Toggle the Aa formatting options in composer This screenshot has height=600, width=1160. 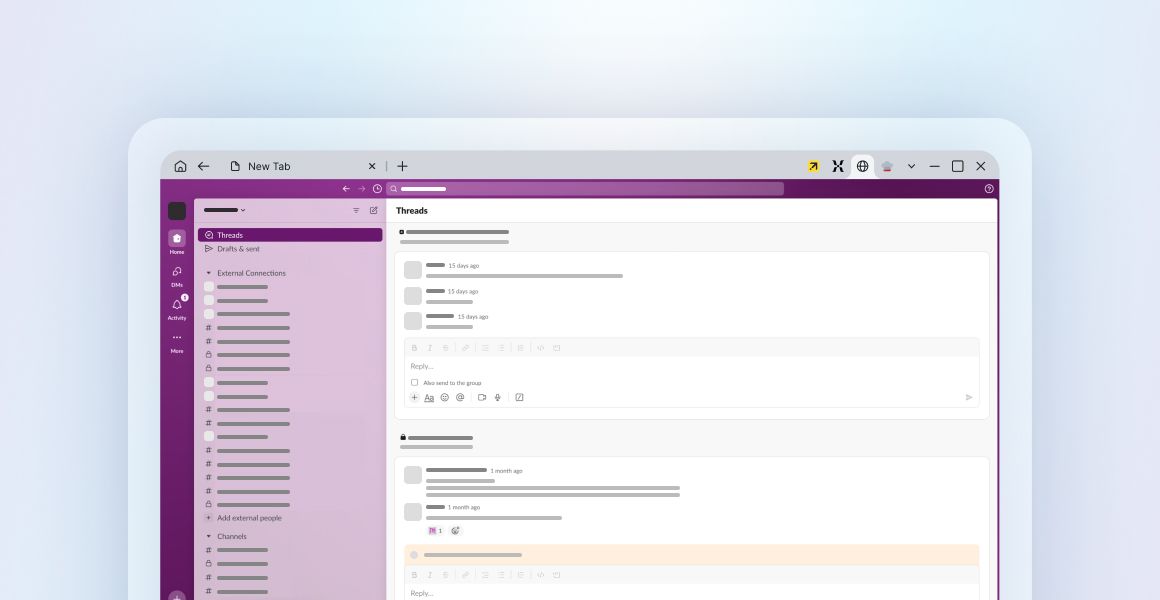click(429, 398)
